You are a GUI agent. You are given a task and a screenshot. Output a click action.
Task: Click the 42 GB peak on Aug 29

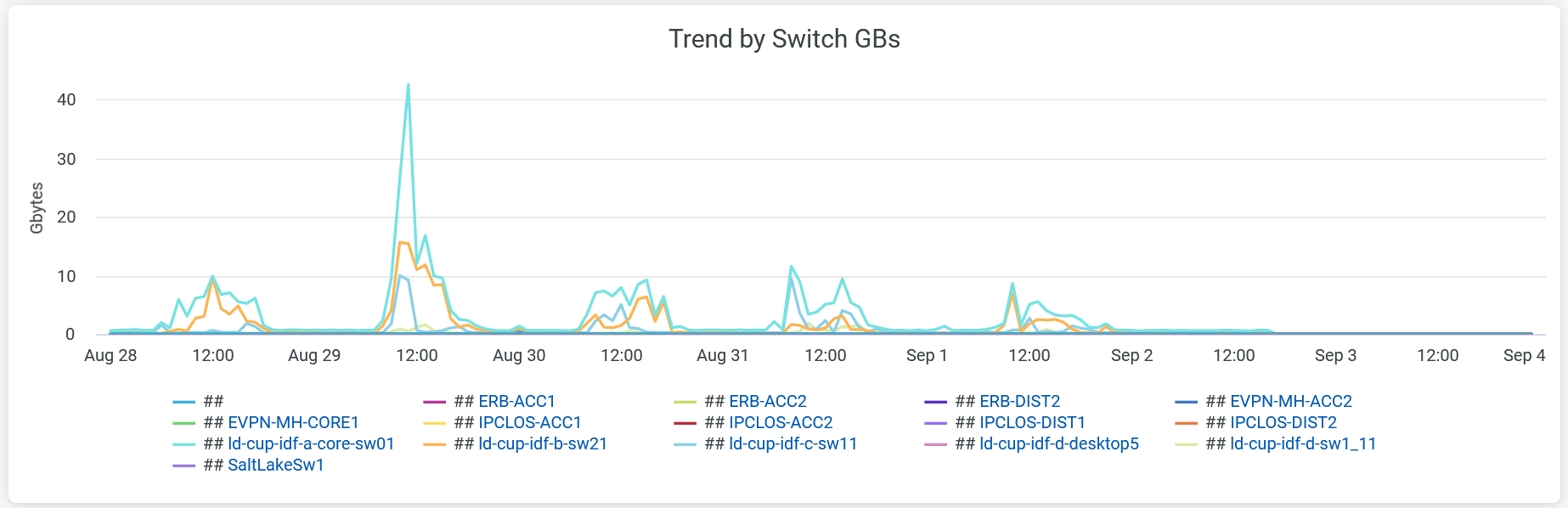tap(409, 85)
